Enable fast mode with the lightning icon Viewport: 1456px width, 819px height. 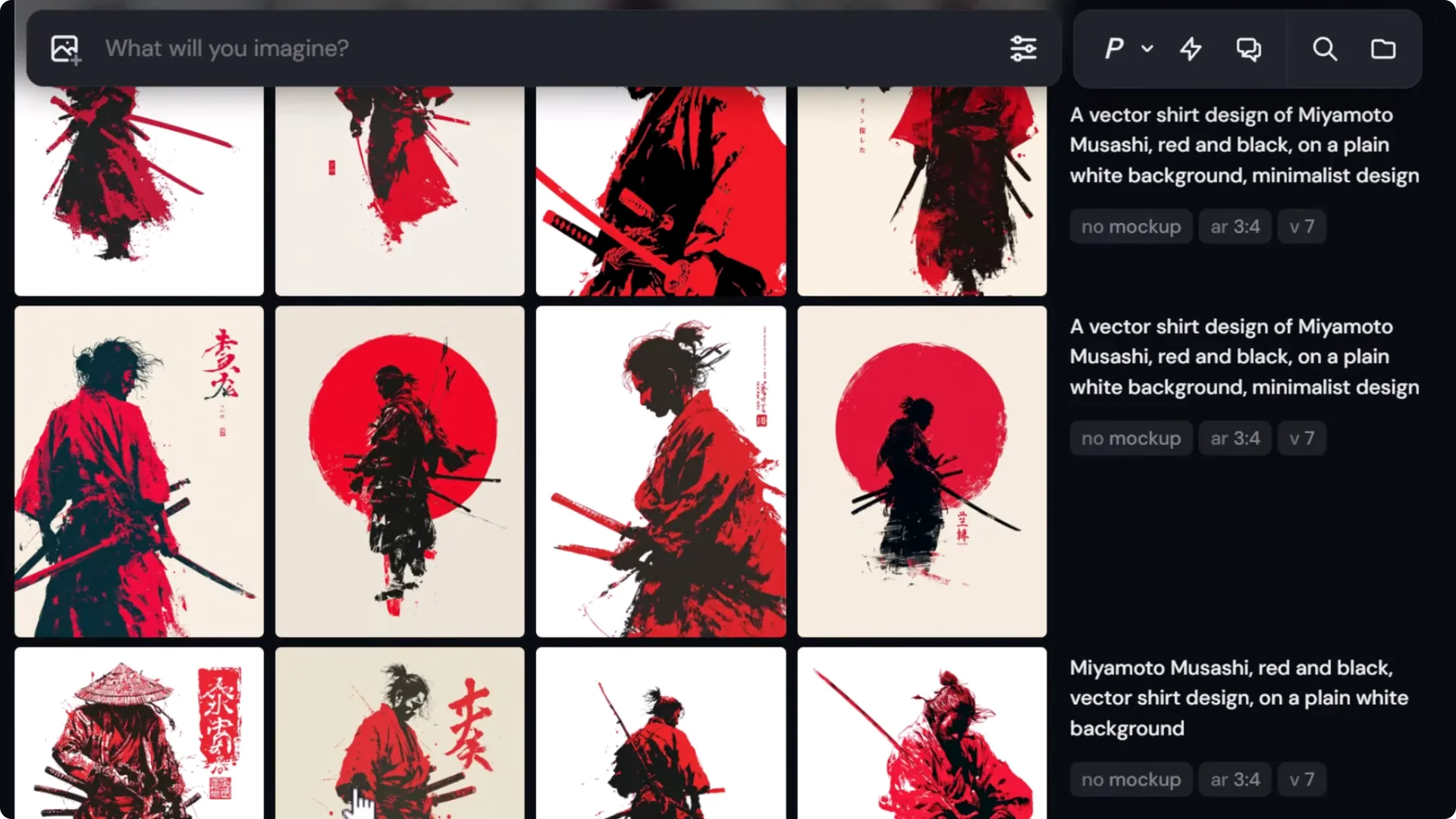(x=1191, y=49)
